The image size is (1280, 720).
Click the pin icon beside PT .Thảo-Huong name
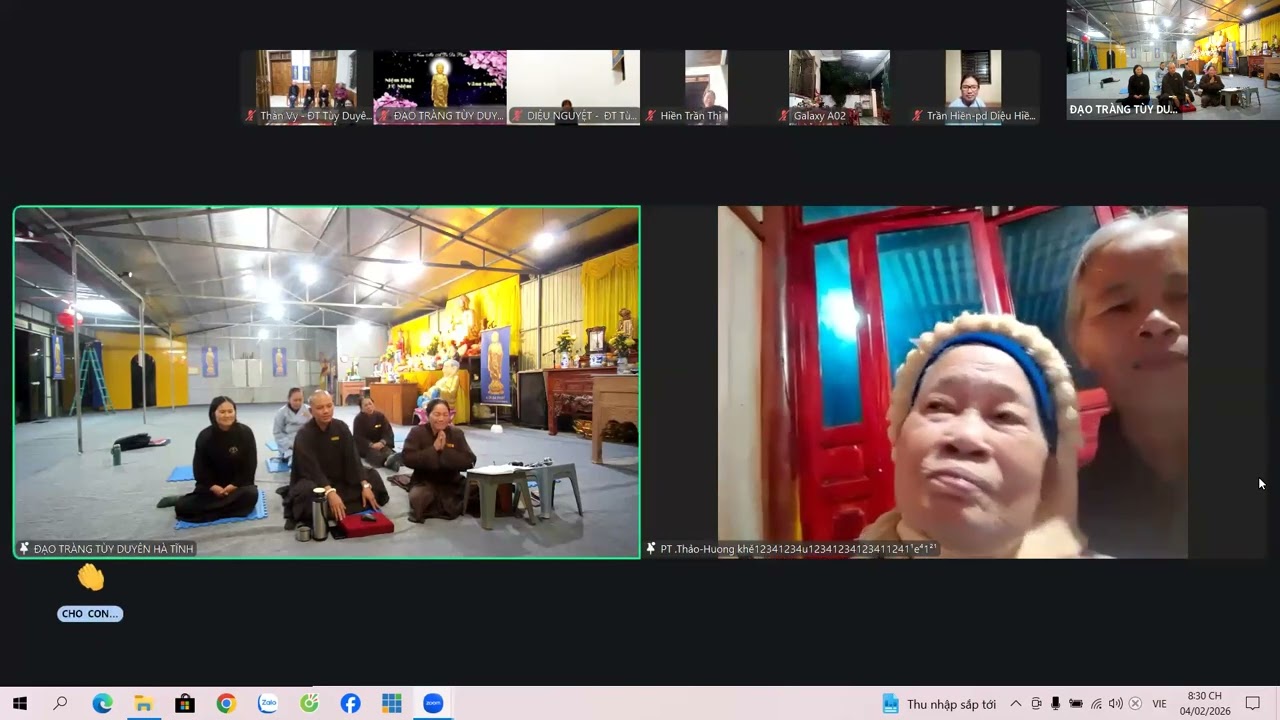(651, 549)
